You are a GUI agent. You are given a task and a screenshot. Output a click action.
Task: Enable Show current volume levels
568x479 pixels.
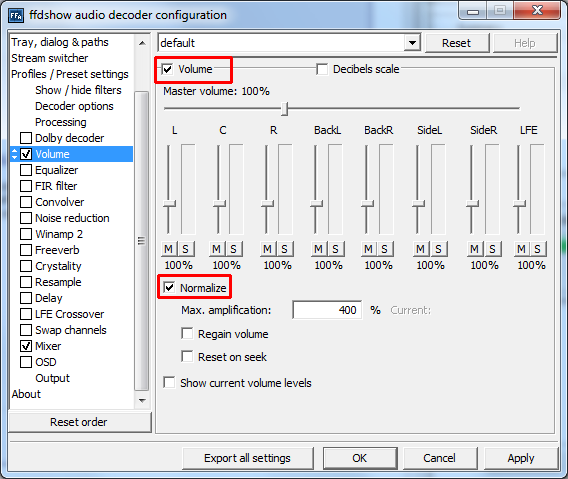click(x=169, y=383)
